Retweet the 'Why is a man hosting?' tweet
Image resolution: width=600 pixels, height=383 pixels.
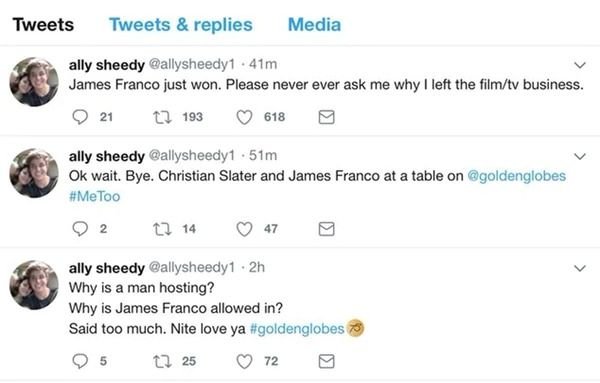162,361
